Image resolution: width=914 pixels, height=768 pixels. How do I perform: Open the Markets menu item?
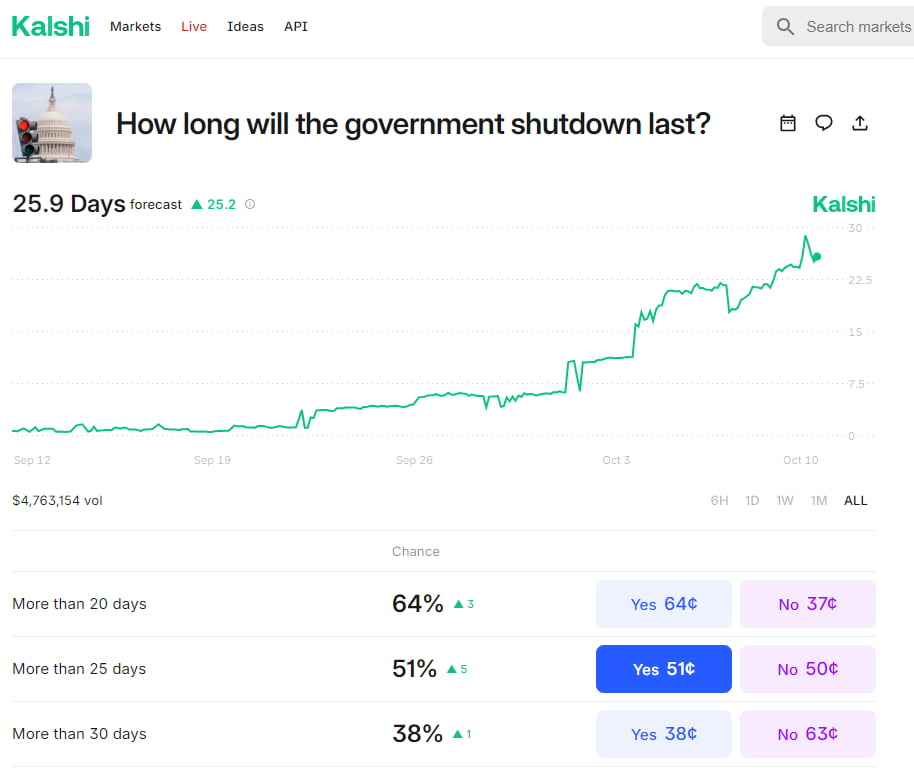[135, 27]
